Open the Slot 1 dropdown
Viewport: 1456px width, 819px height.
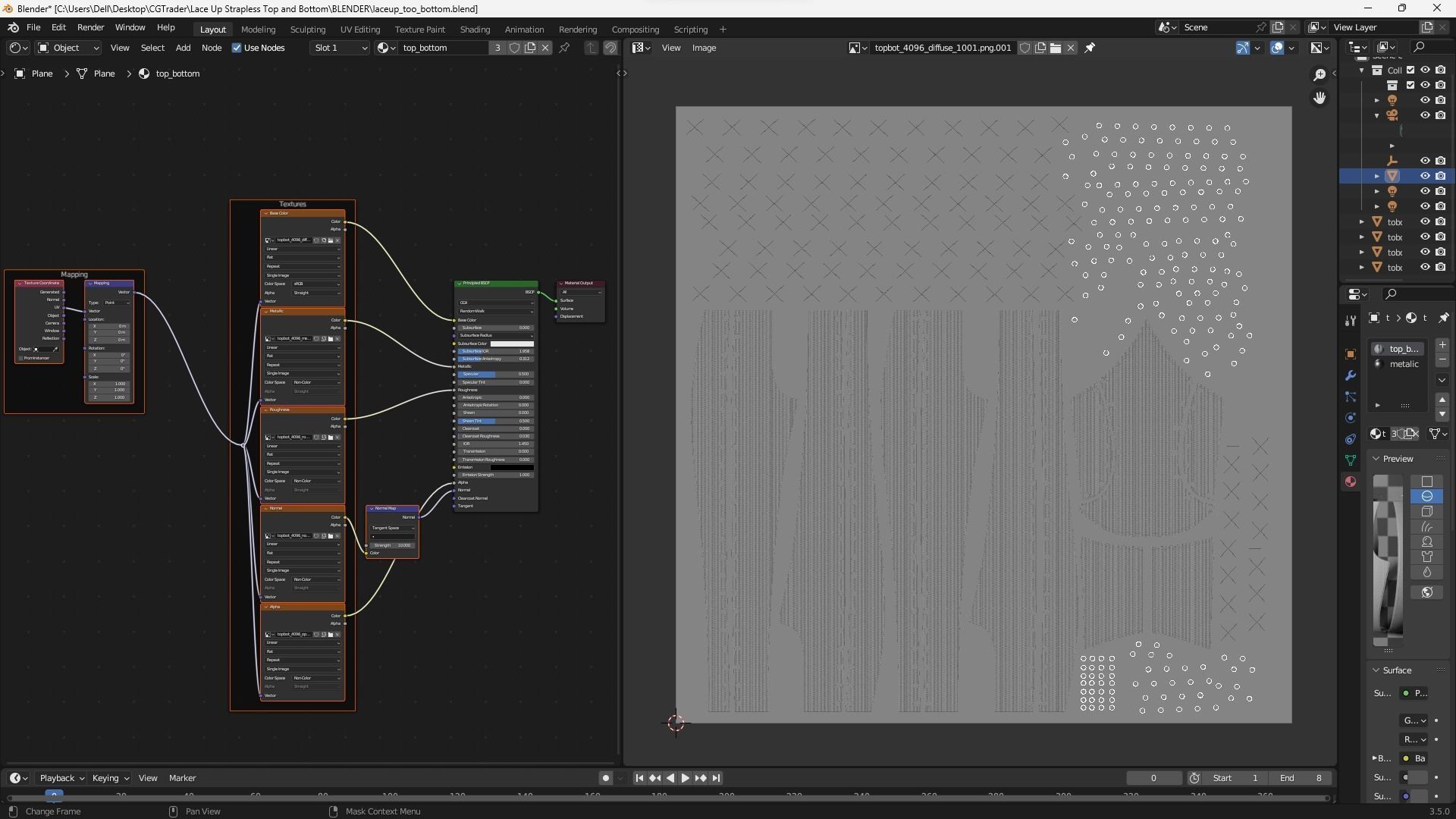point(340,48)
